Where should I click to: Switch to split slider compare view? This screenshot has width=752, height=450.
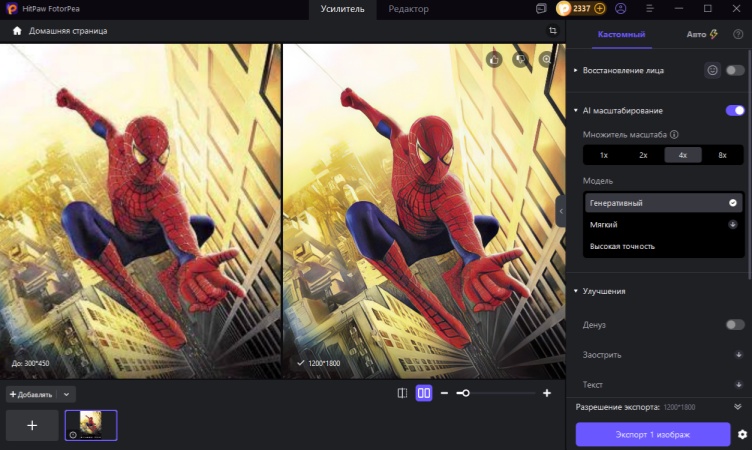coord(402,393)
